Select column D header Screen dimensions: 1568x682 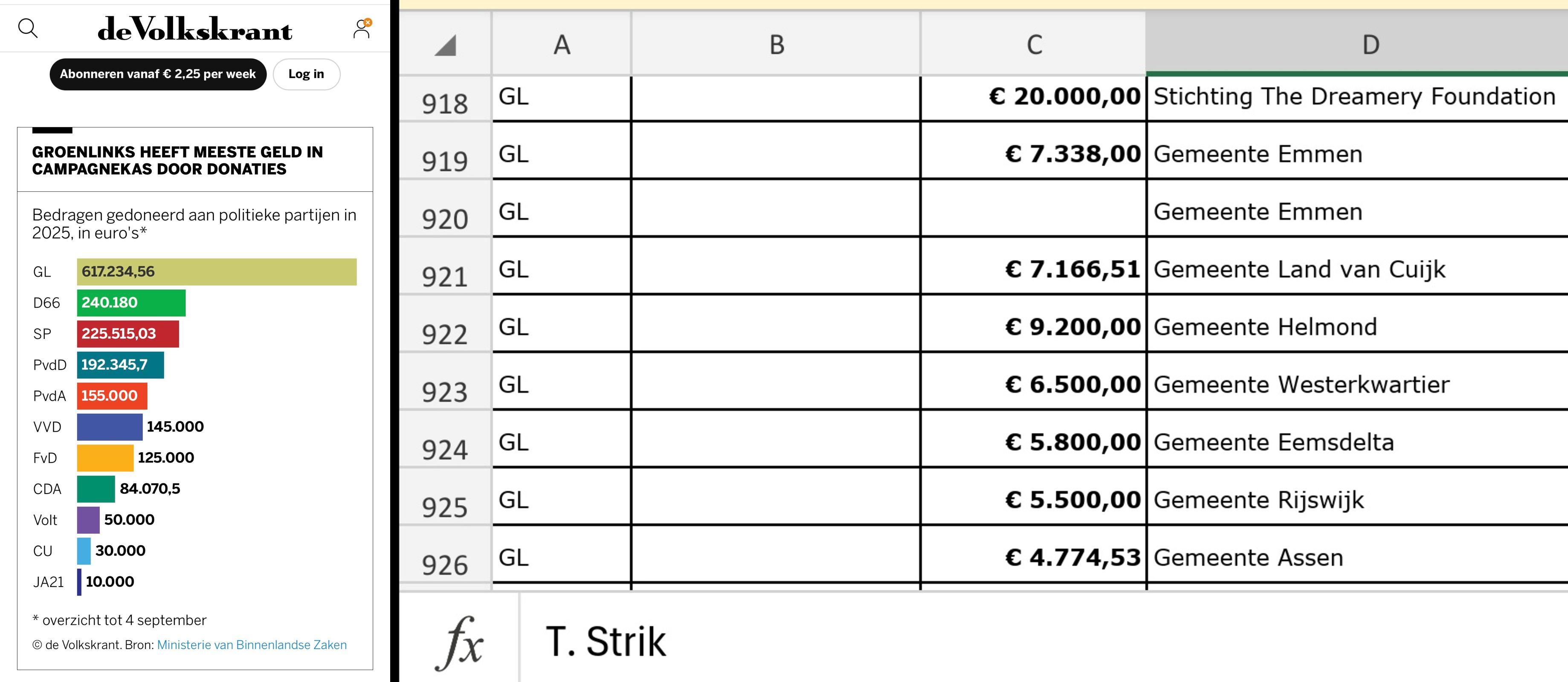[1370, 45]
